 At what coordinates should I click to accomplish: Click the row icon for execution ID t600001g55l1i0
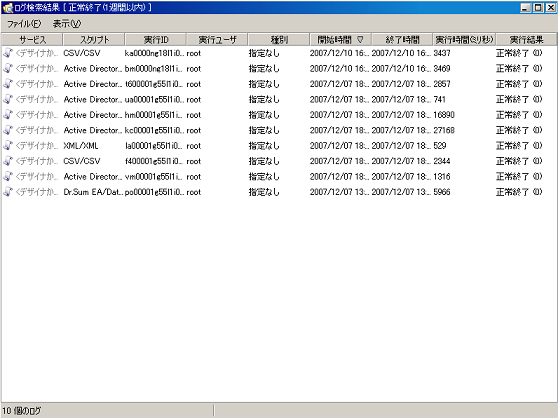(x=8, y=84)
